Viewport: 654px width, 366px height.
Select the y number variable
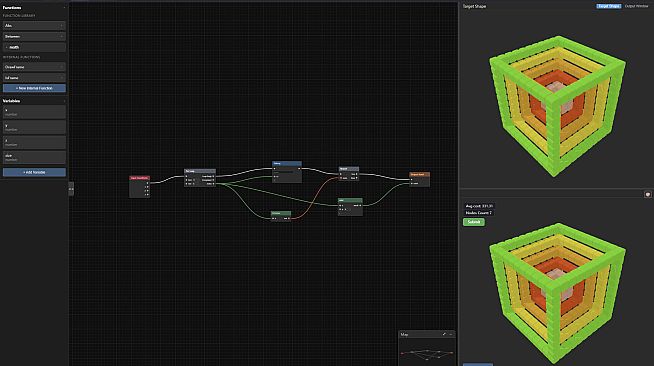[x=34, y=127]
